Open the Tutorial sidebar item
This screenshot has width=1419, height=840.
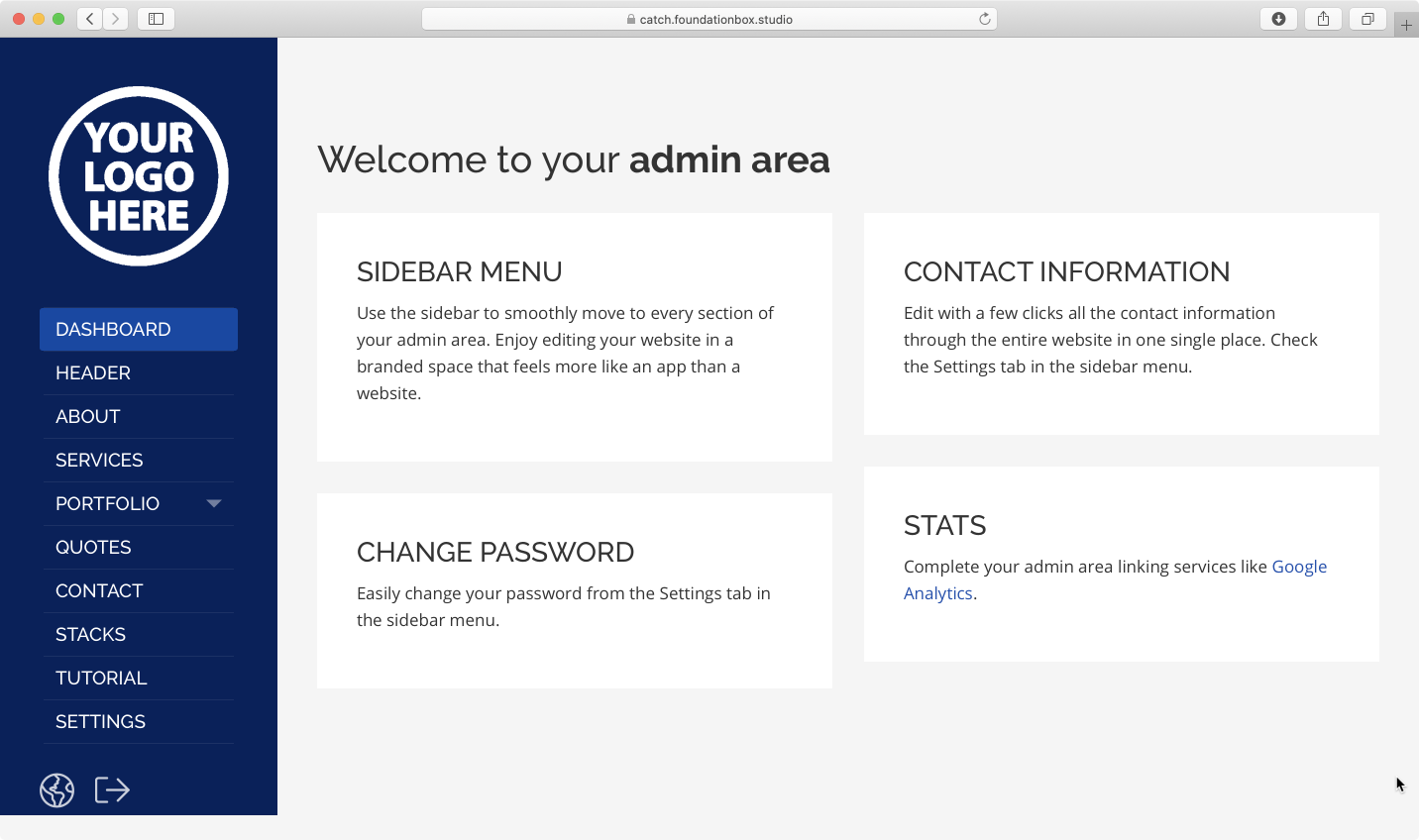click(x=101, y=678)
